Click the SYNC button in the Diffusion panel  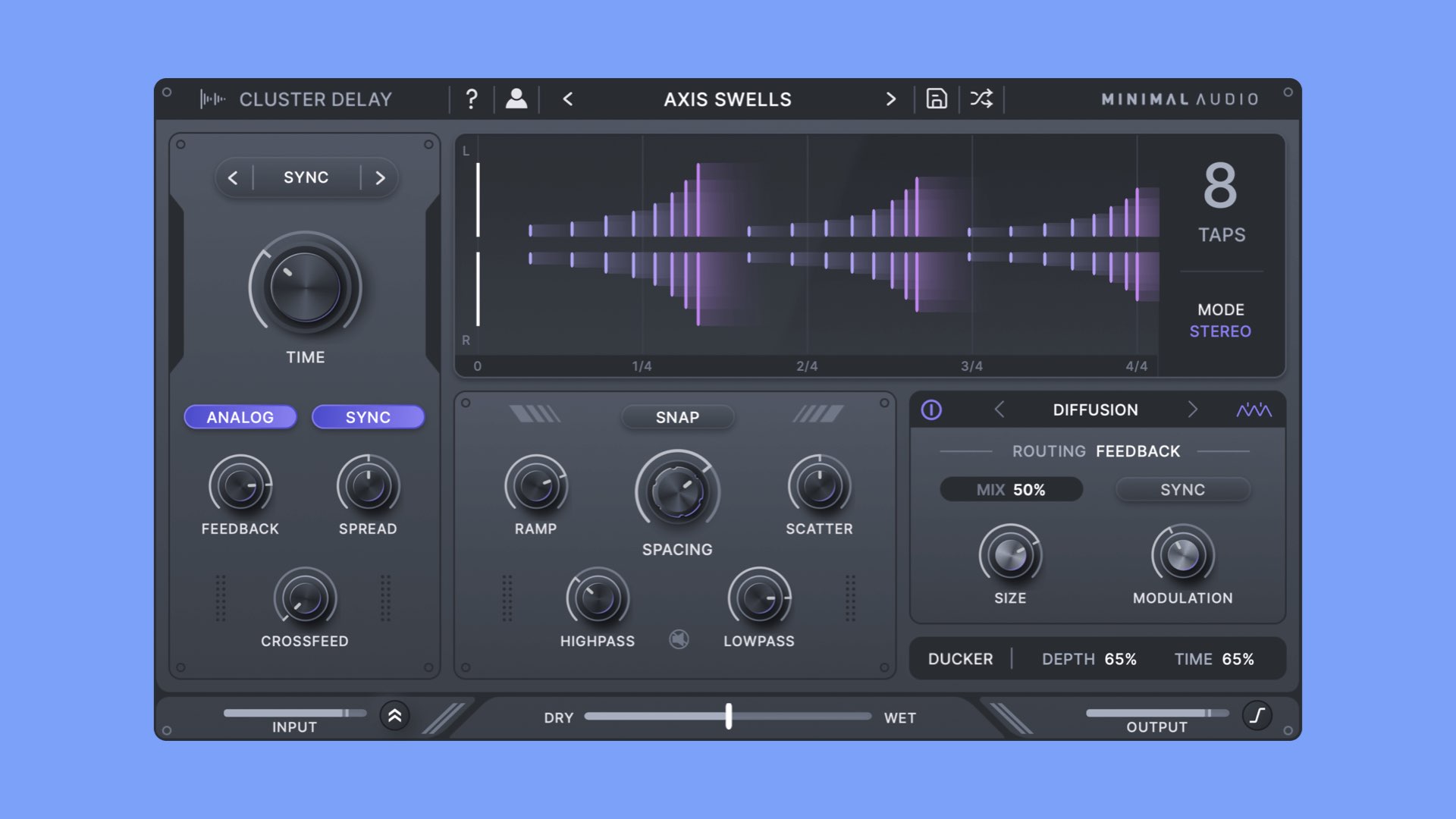[1182, 489]
